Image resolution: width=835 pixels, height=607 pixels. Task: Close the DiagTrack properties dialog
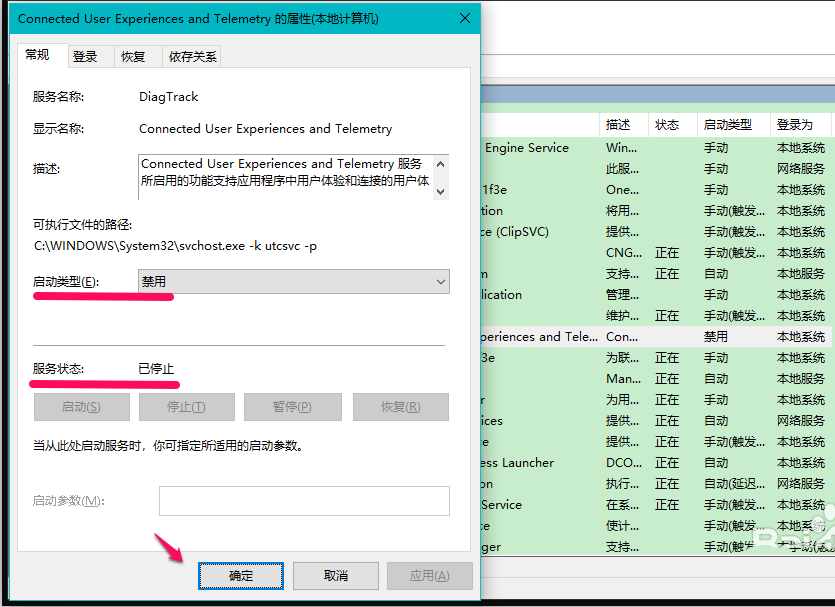click(465, 18)
